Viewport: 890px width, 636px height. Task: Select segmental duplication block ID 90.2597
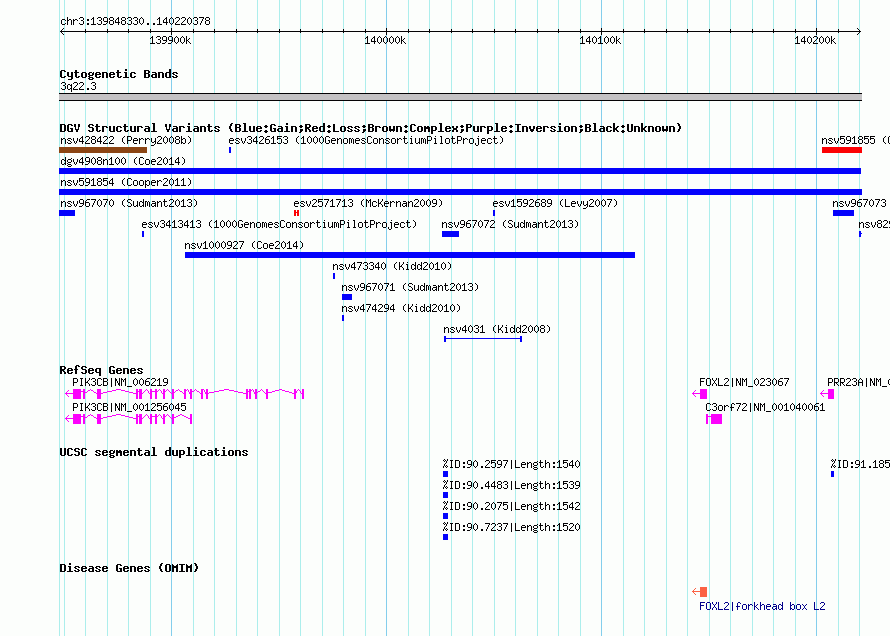446,474
